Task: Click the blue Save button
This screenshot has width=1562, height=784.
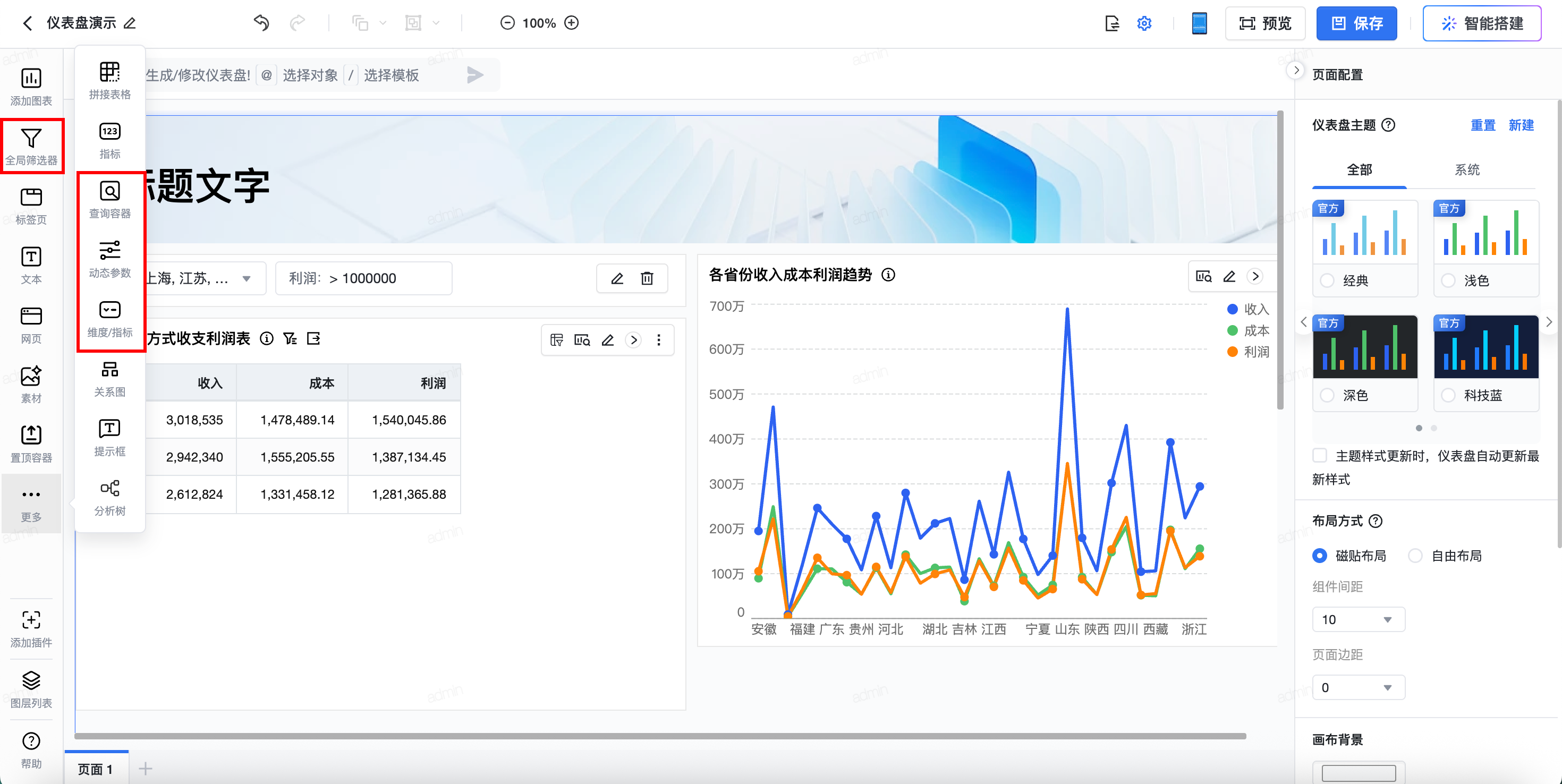Action: click(x=1356, y=23)
